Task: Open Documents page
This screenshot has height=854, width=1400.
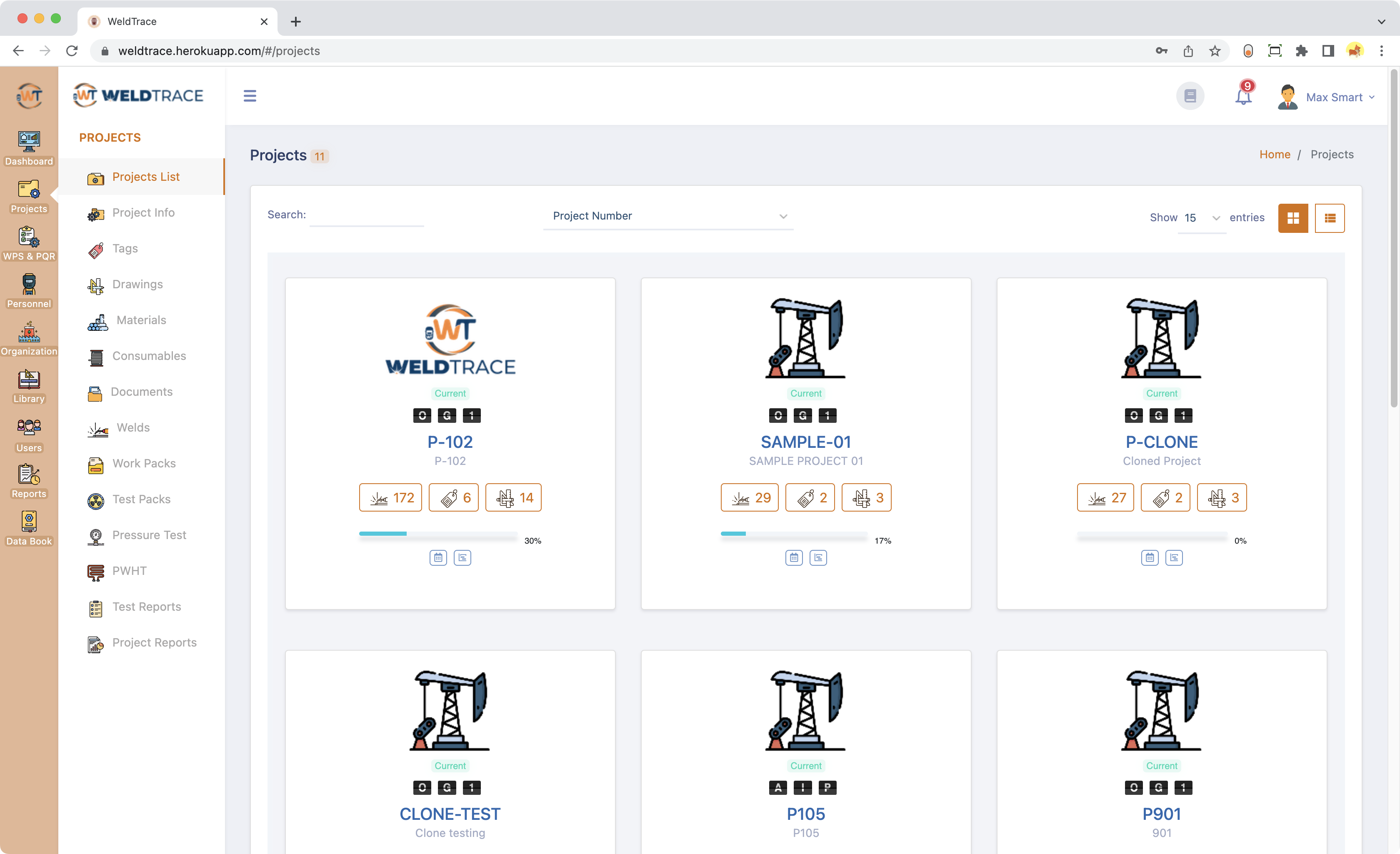Action: (x=142, y=392)
